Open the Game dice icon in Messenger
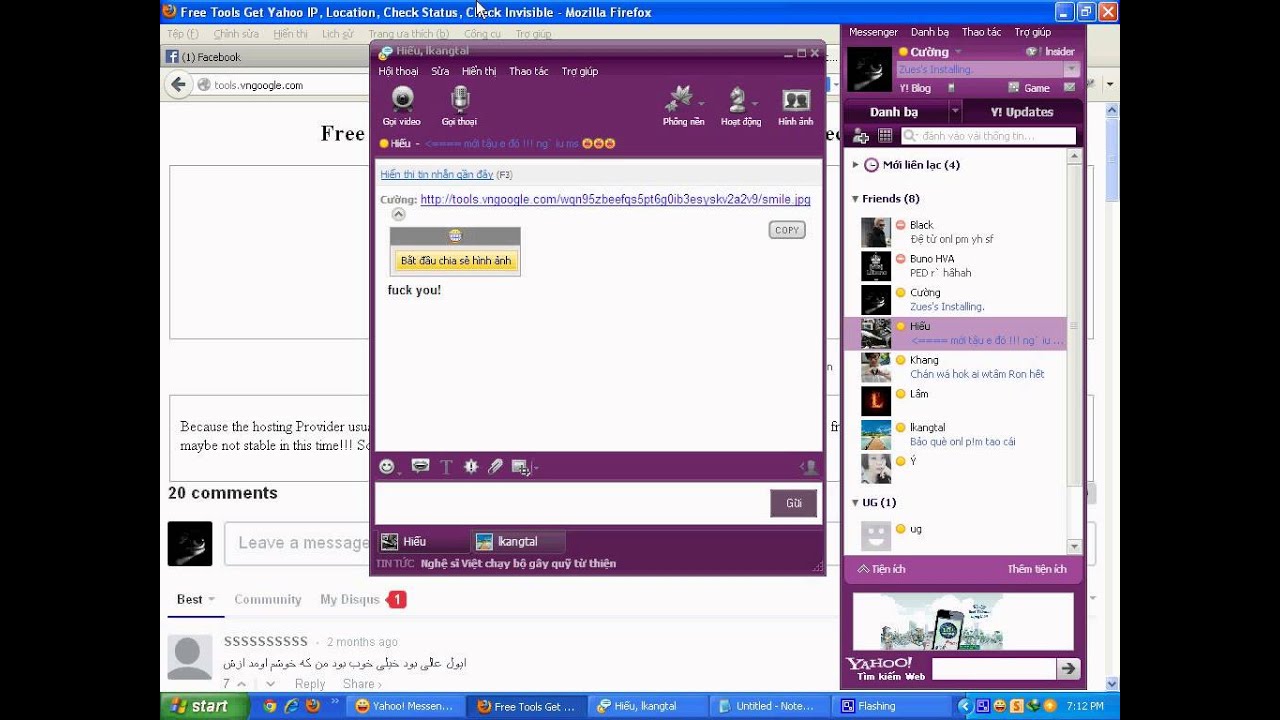The height and width of the screenshot is (720, 1280). coord(1014,88)
